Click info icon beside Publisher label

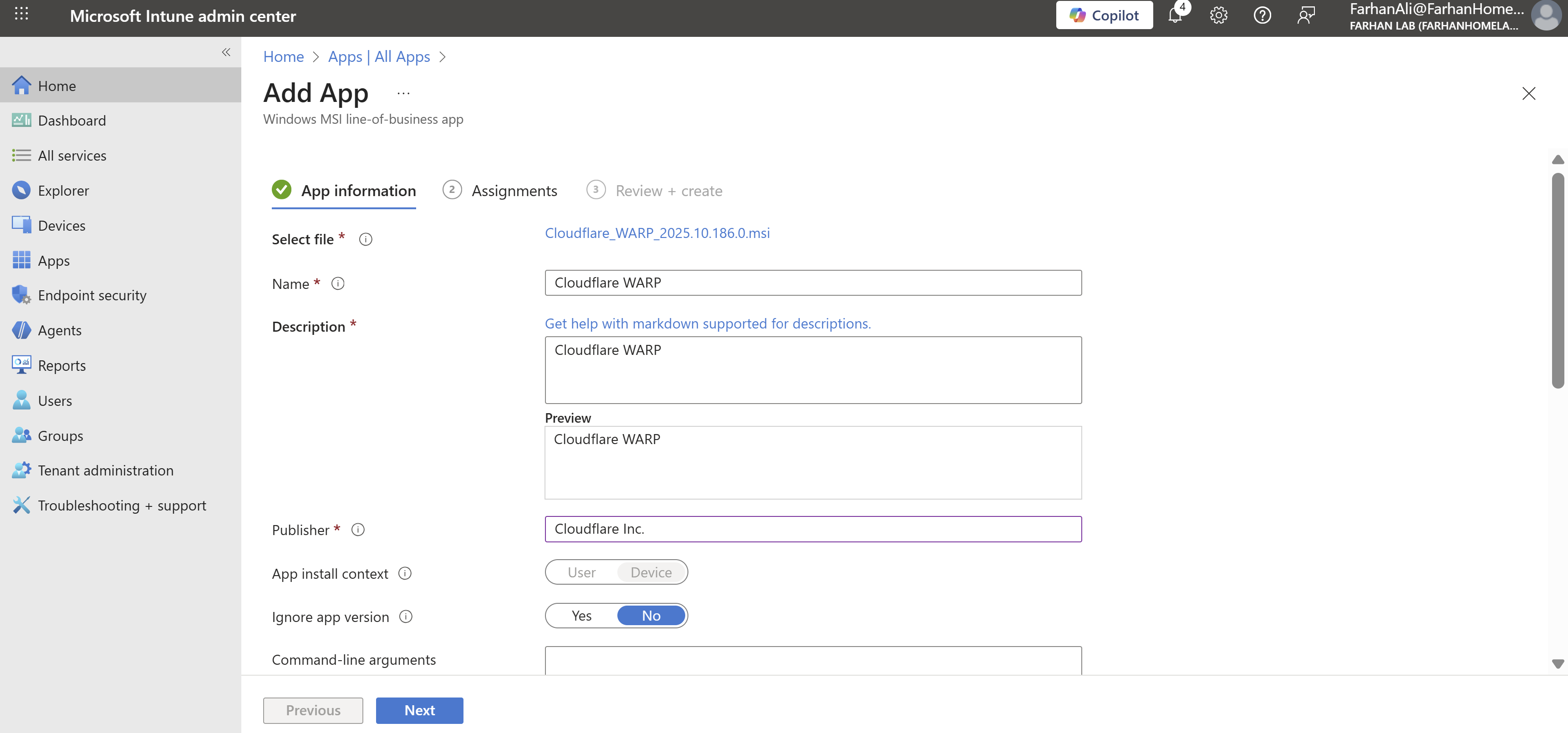coord(358,529)
